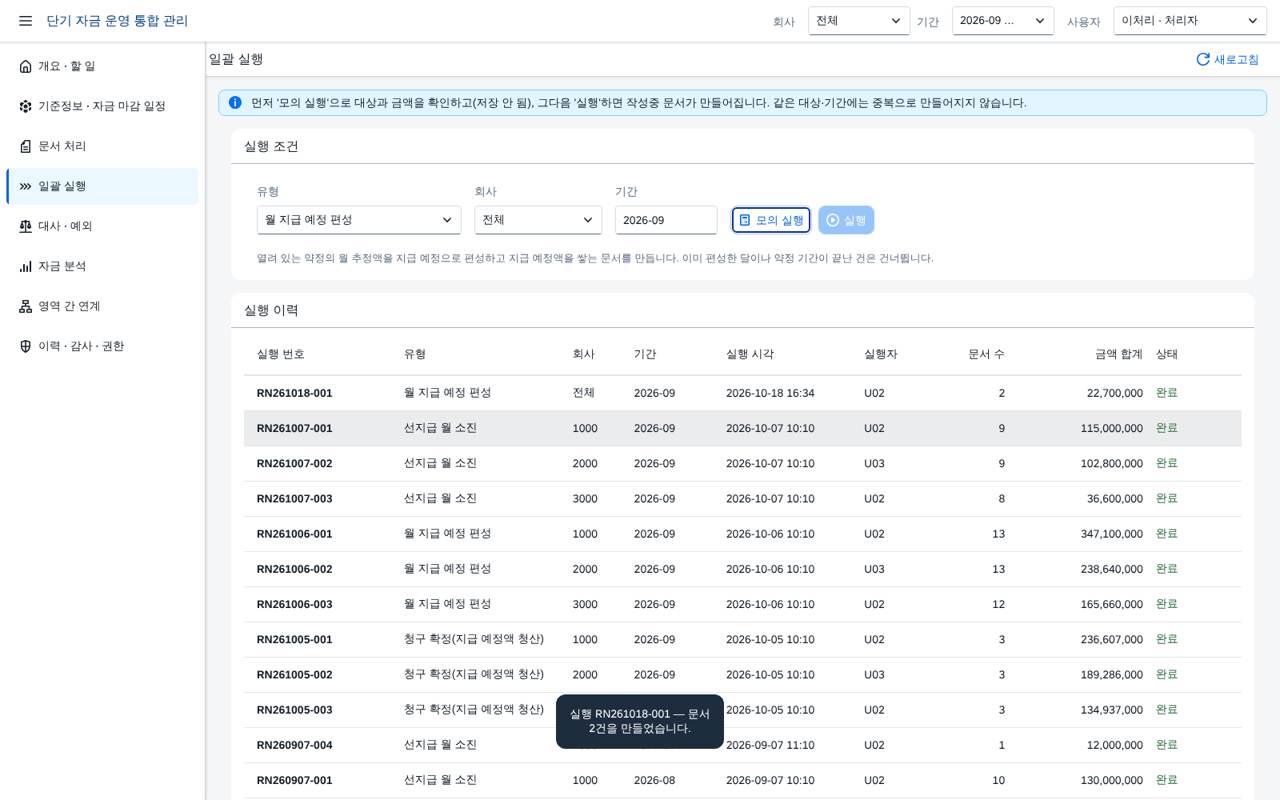1280x800 pixels.
Task: Open the hamburger navigation menu
Action: point(25,21)
